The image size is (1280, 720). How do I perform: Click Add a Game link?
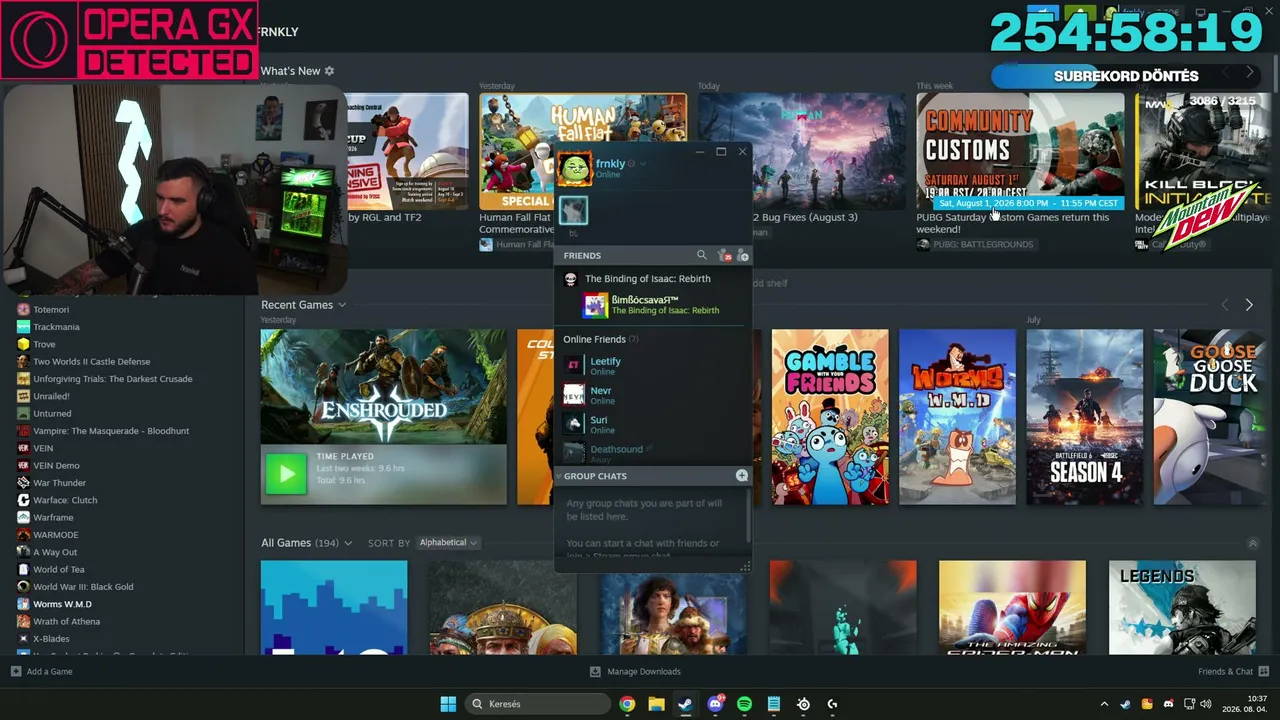49,672
